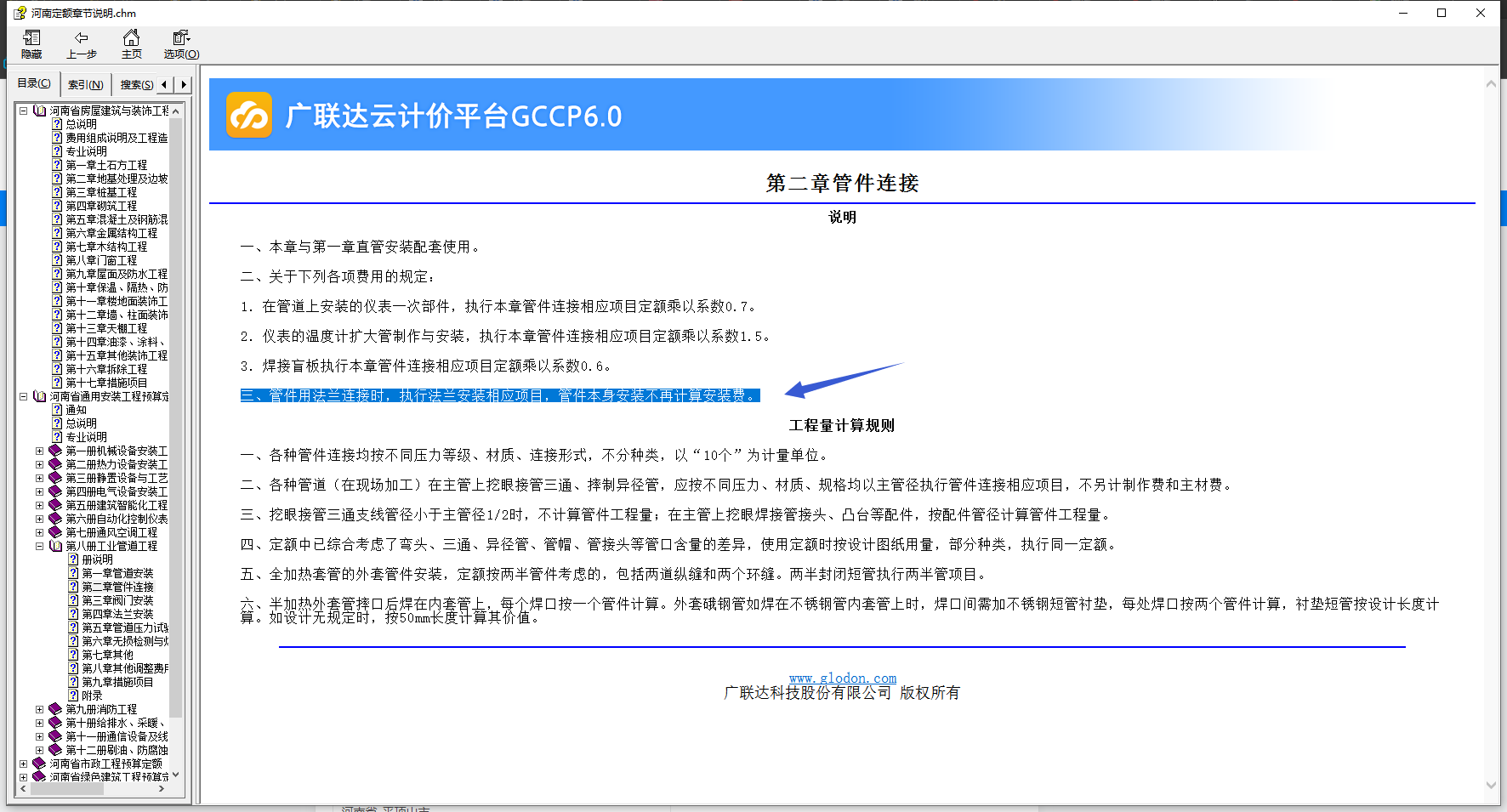Click the content pane scroll-down arrow
Viewport: 1507px width, 812px height.
pos(1491,785)
